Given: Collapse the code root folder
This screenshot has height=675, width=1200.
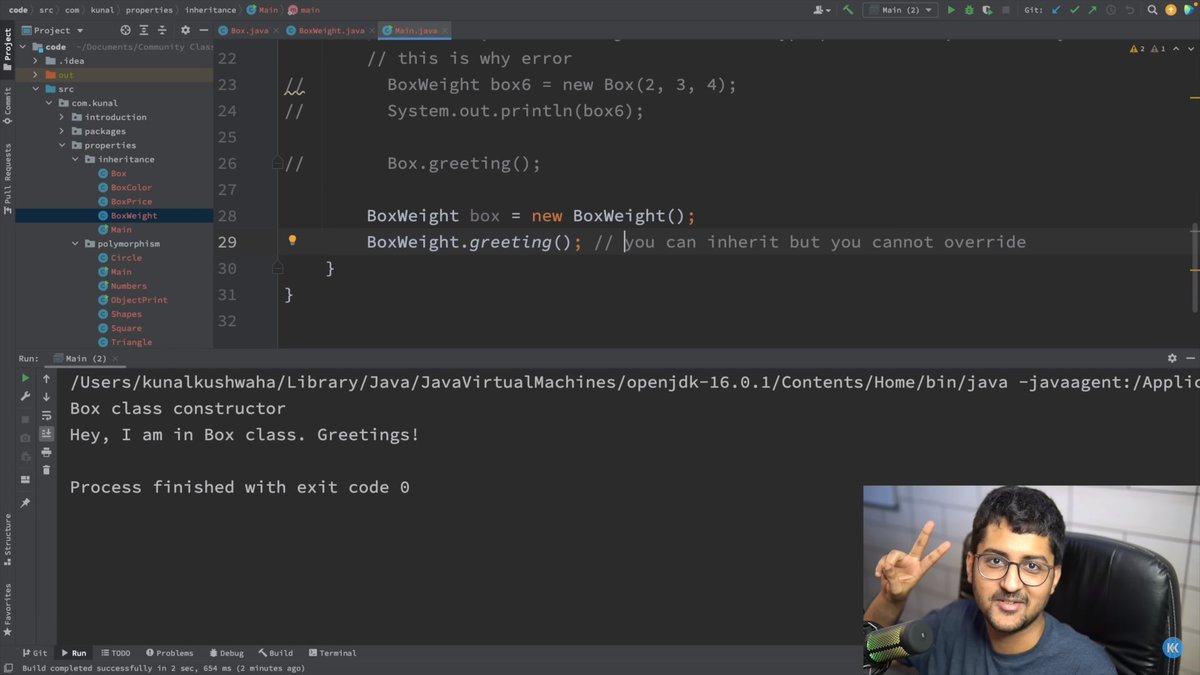Looking at the screenshot, I should [23, 47].
